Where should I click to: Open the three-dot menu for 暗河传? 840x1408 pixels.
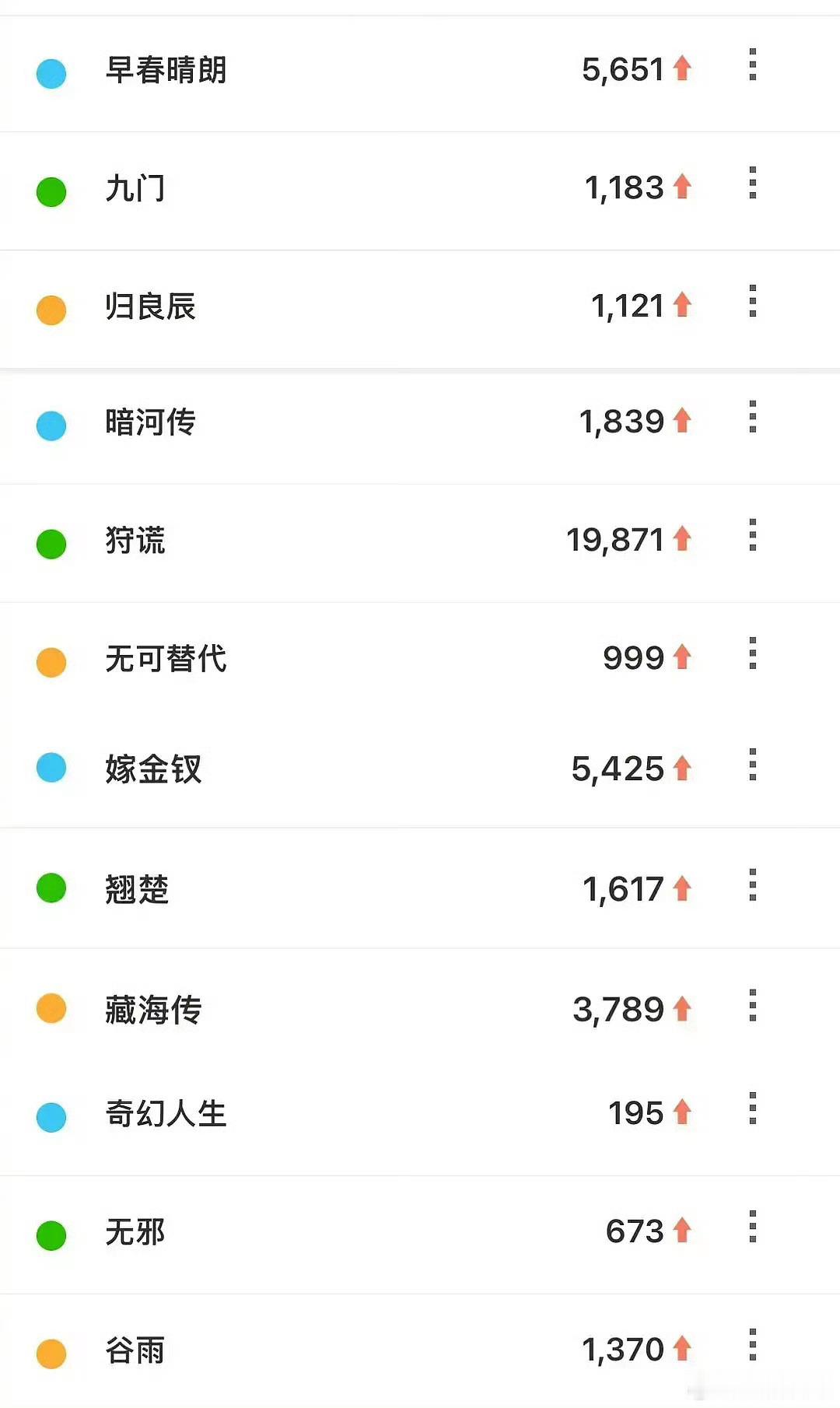(x=752, y=417)
